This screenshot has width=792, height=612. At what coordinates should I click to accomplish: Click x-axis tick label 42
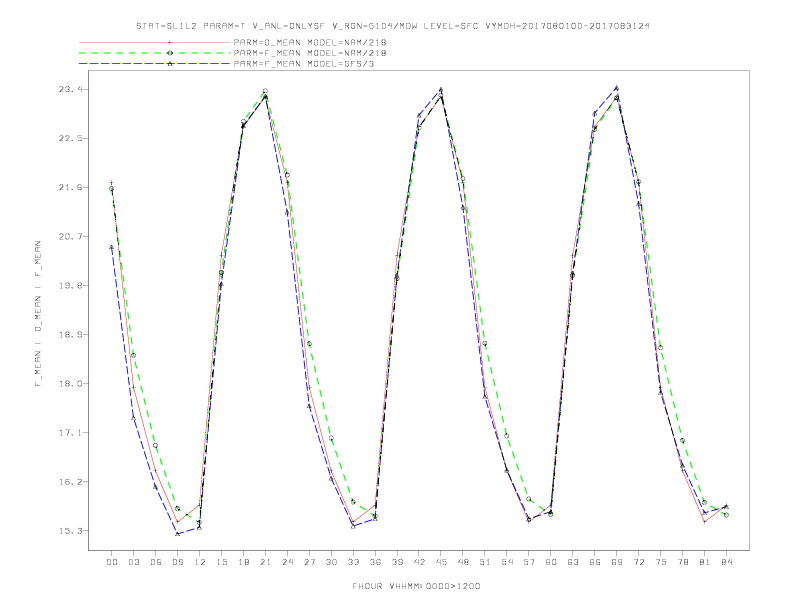[419, 562]
